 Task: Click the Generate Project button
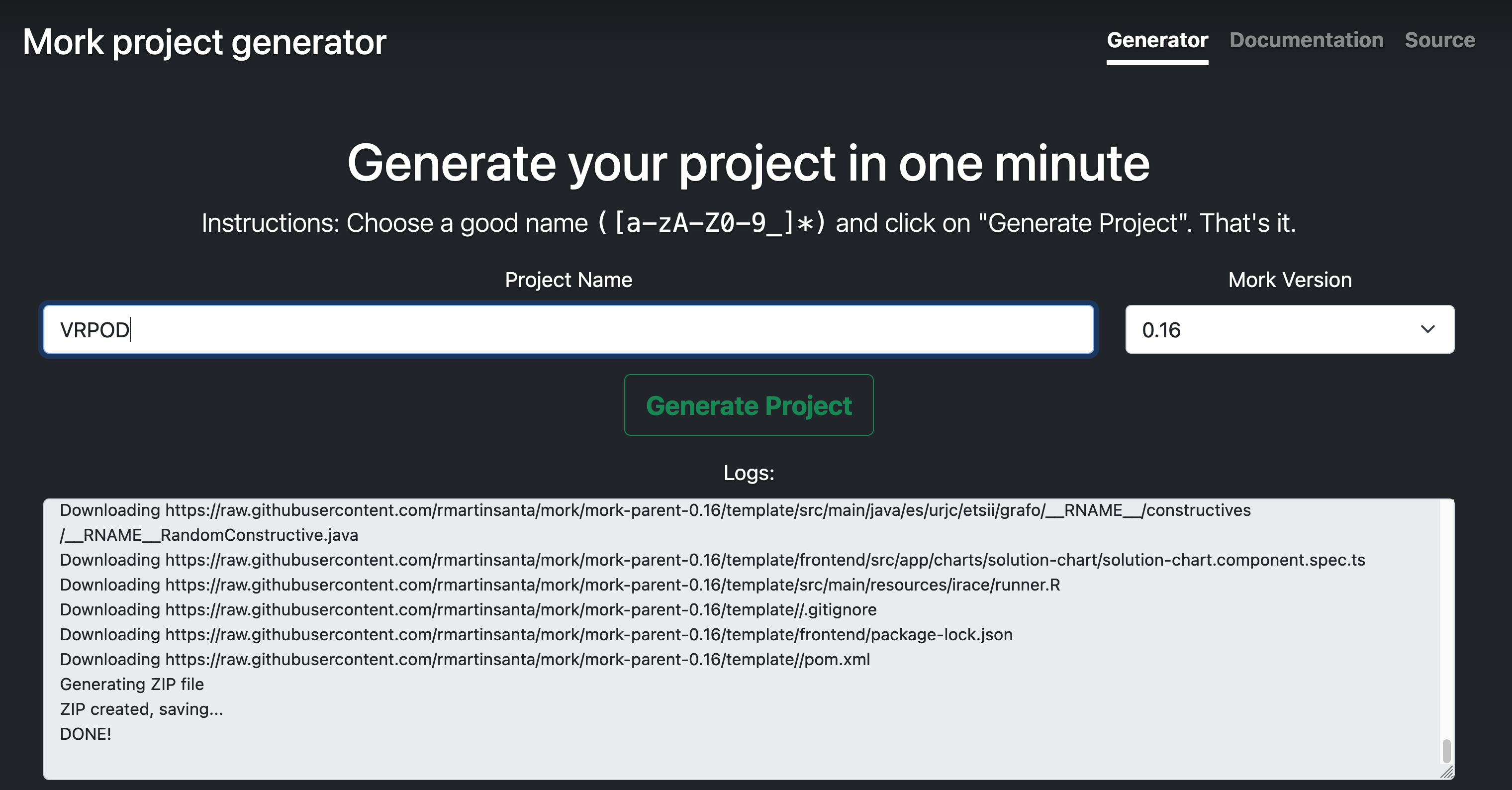point(749,405)
